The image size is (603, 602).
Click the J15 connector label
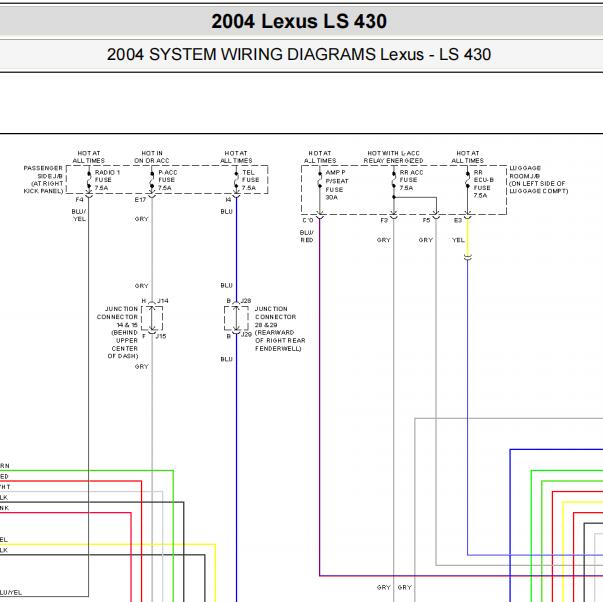[x=161, y=336]
